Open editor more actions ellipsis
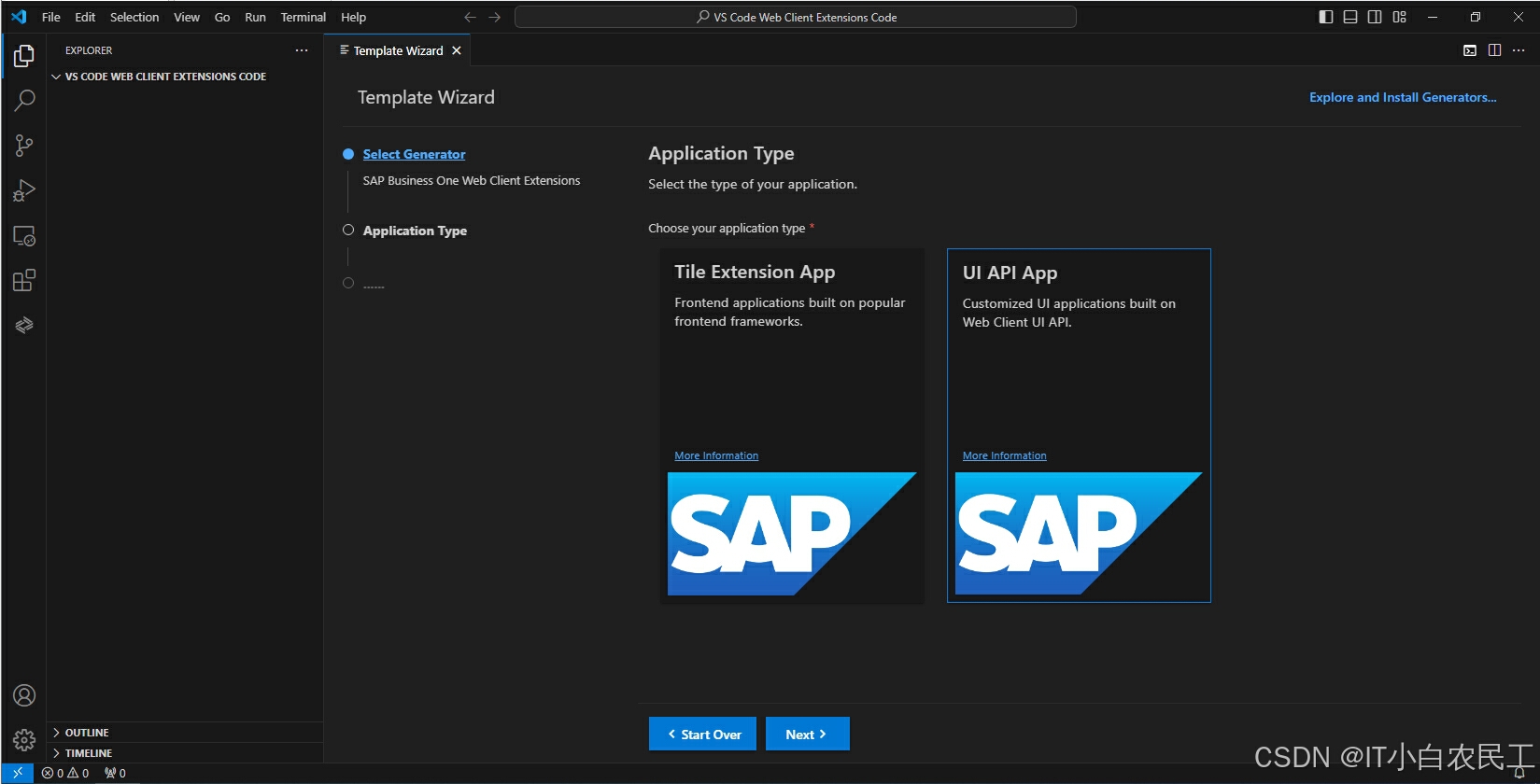This screenshot has width=1540, height=784. [1519, 50]
